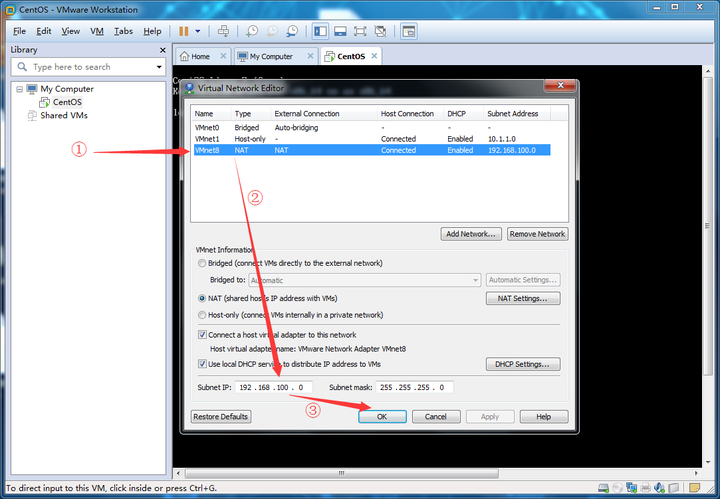
Task: Click the sound card status bar icon
Action: 659,488
